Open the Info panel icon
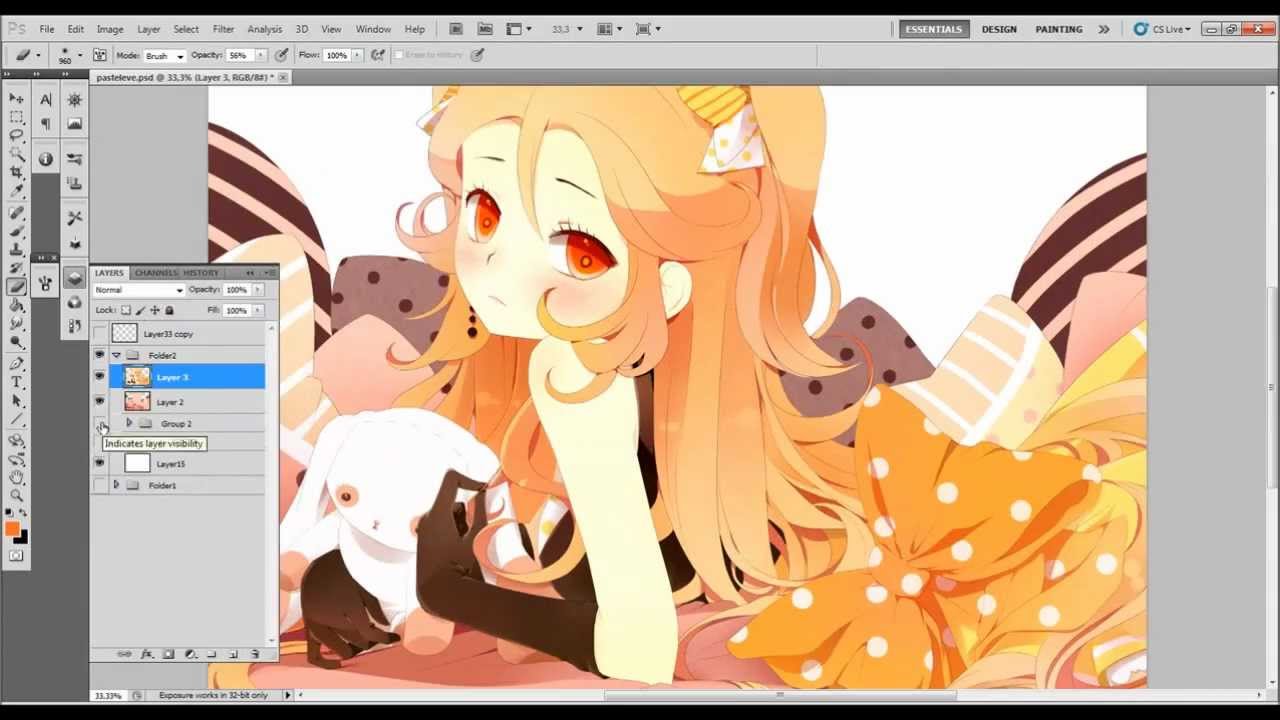The width and height of the screenshot is (1280, 720). pos(46,159)
